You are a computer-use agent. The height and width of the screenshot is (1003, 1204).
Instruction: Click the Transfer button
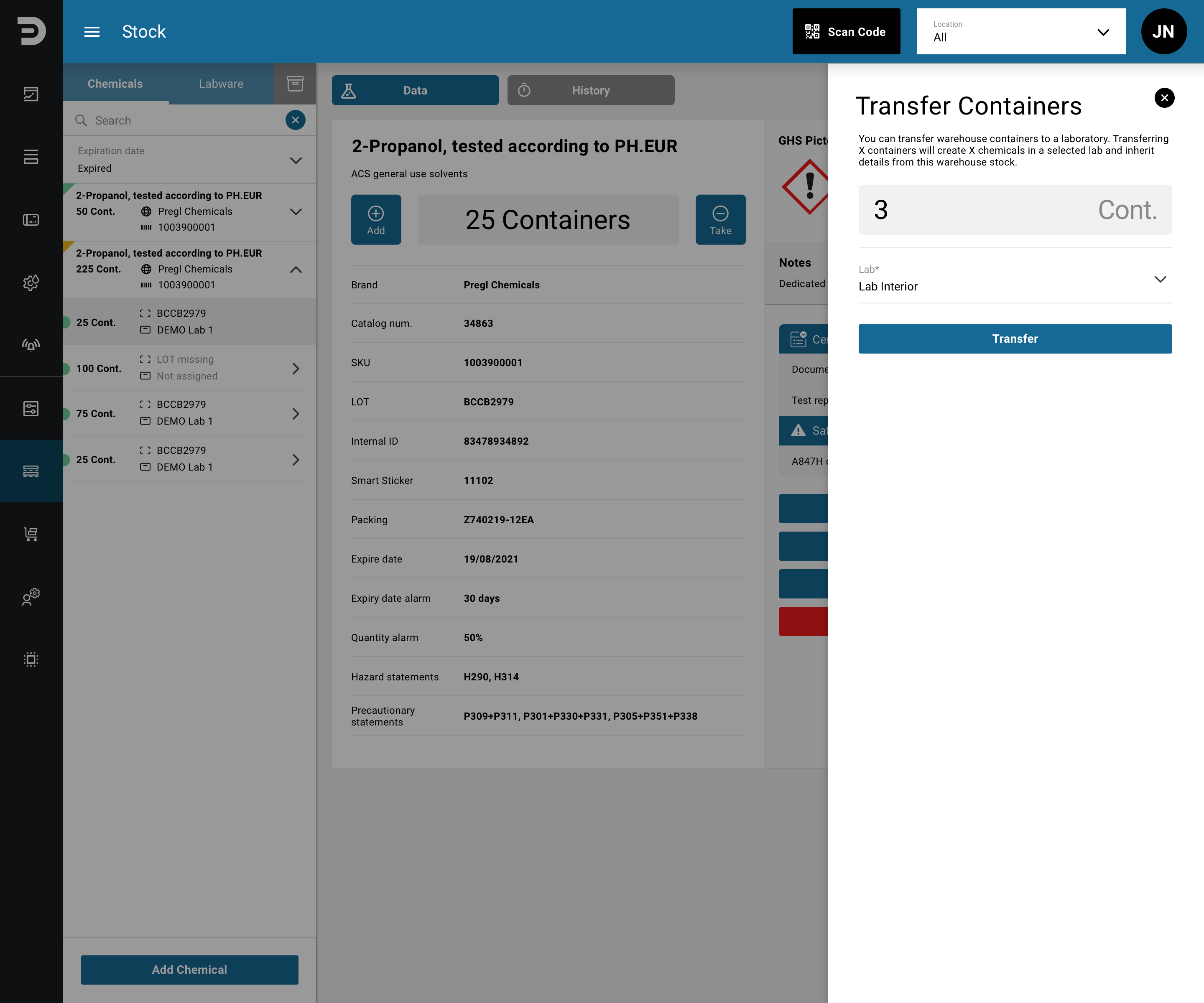pyautogui.click(x=1015, y=339)
